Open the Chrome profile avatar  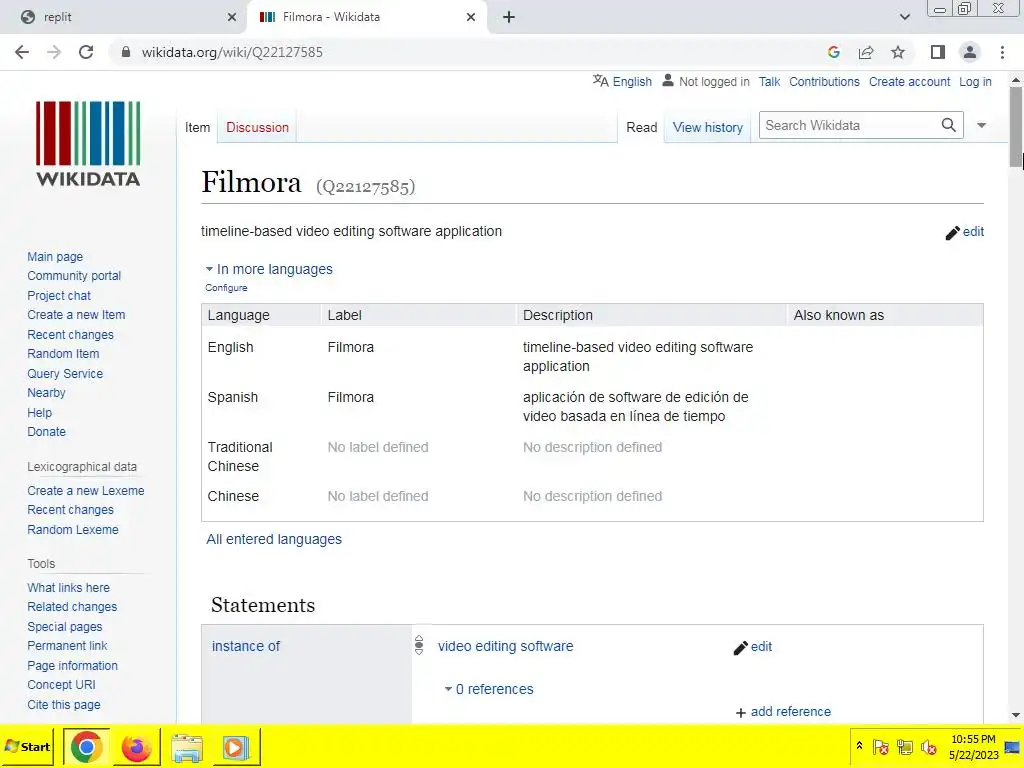(x=970, y=52)
